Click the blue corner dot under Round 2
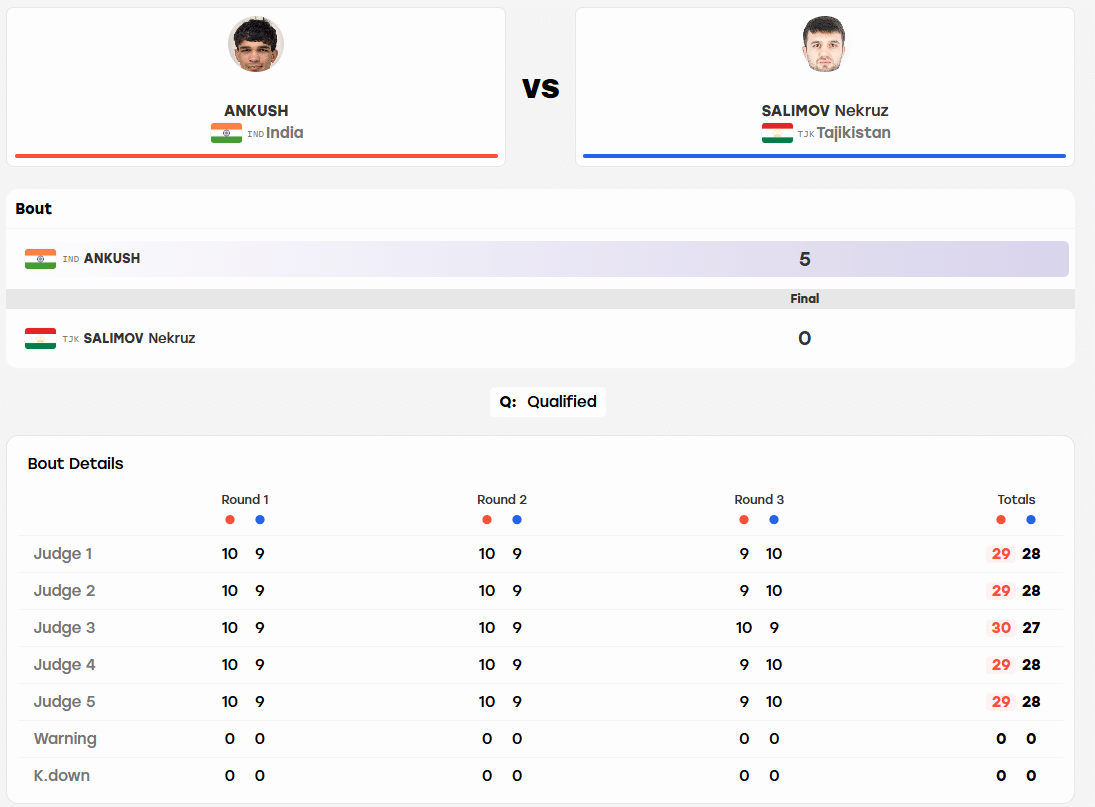The image size is (1095, 807). click(x=517, y=519)
